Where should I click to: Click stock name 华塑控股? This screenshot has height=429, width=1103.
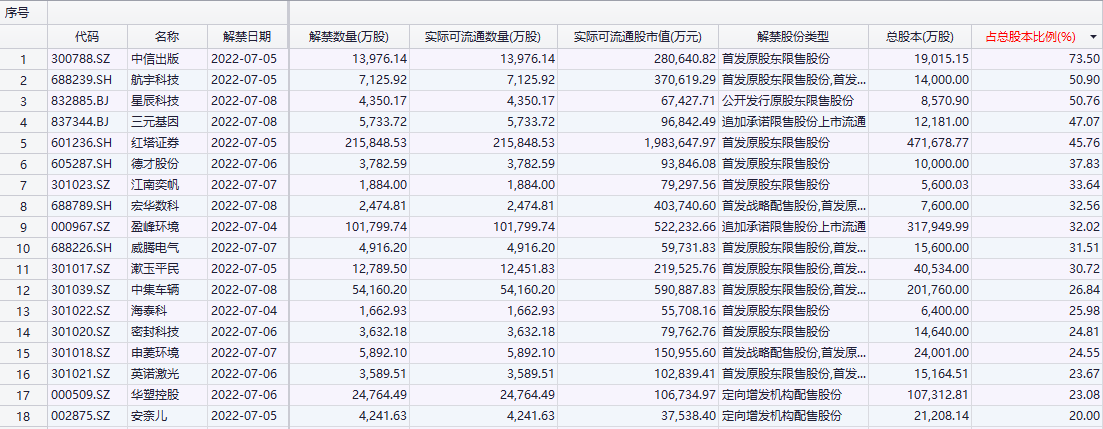(x=155, y=396)
